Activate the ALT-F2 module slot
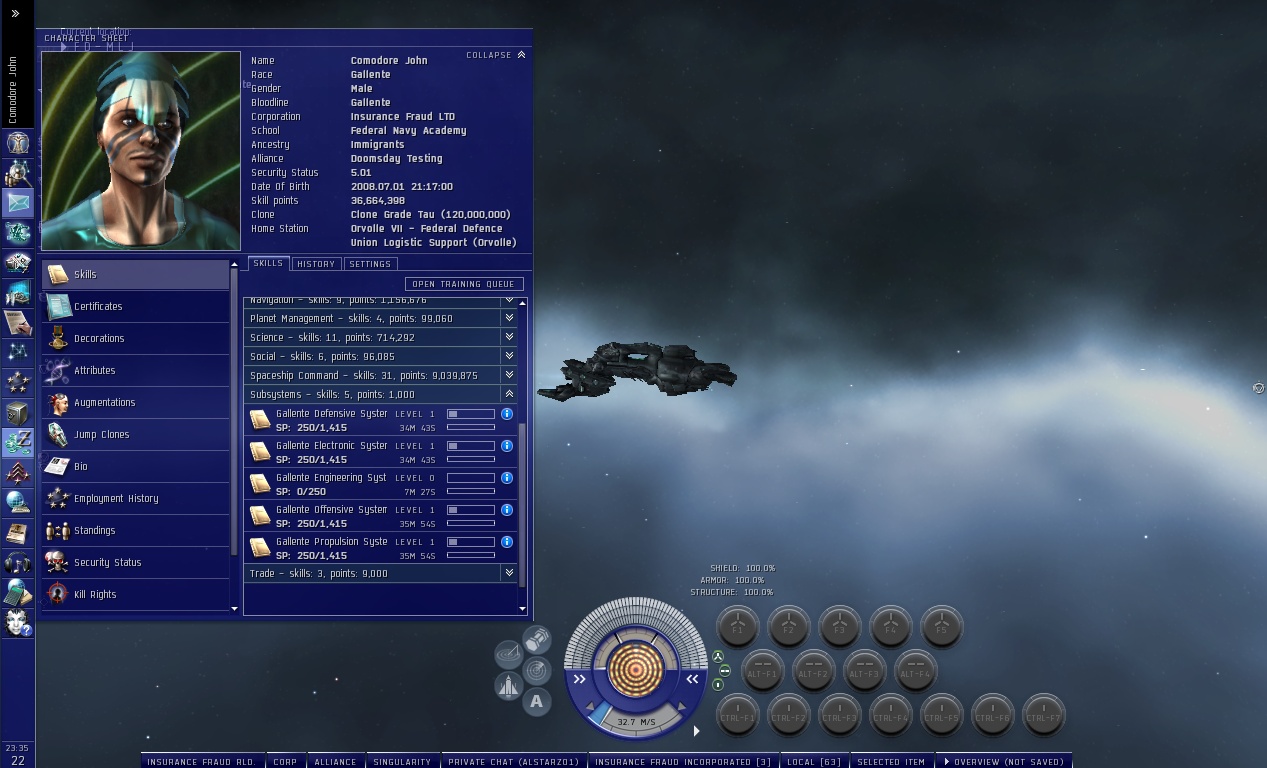 click(x=813, y=672)
